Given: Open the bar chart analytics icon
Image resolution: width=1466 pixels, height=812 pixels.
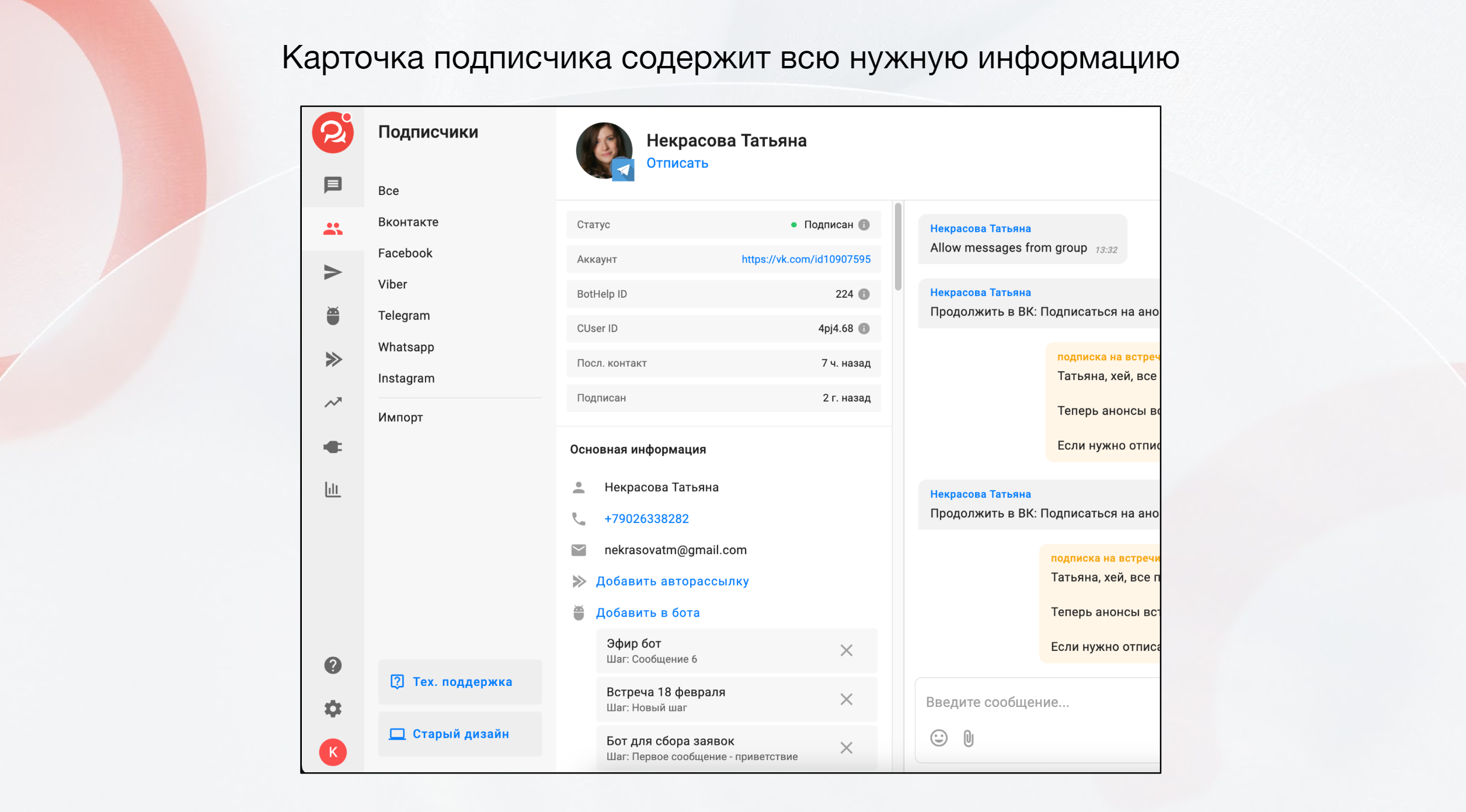Looking at the screenshot, I should (x=333, y=489).
